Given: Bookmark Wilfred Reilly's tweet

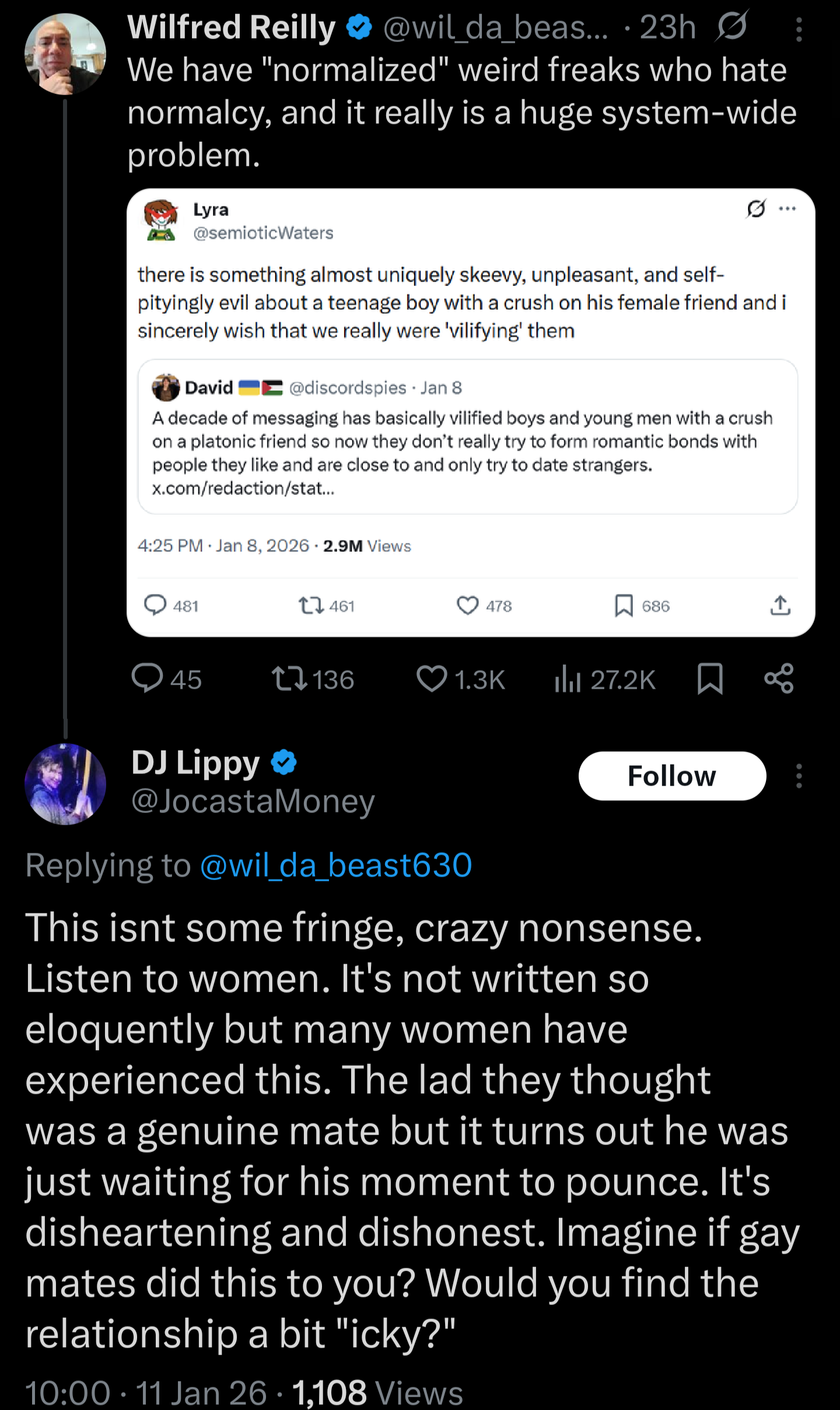Looking at the screenshot, I should tap(710, 679).
